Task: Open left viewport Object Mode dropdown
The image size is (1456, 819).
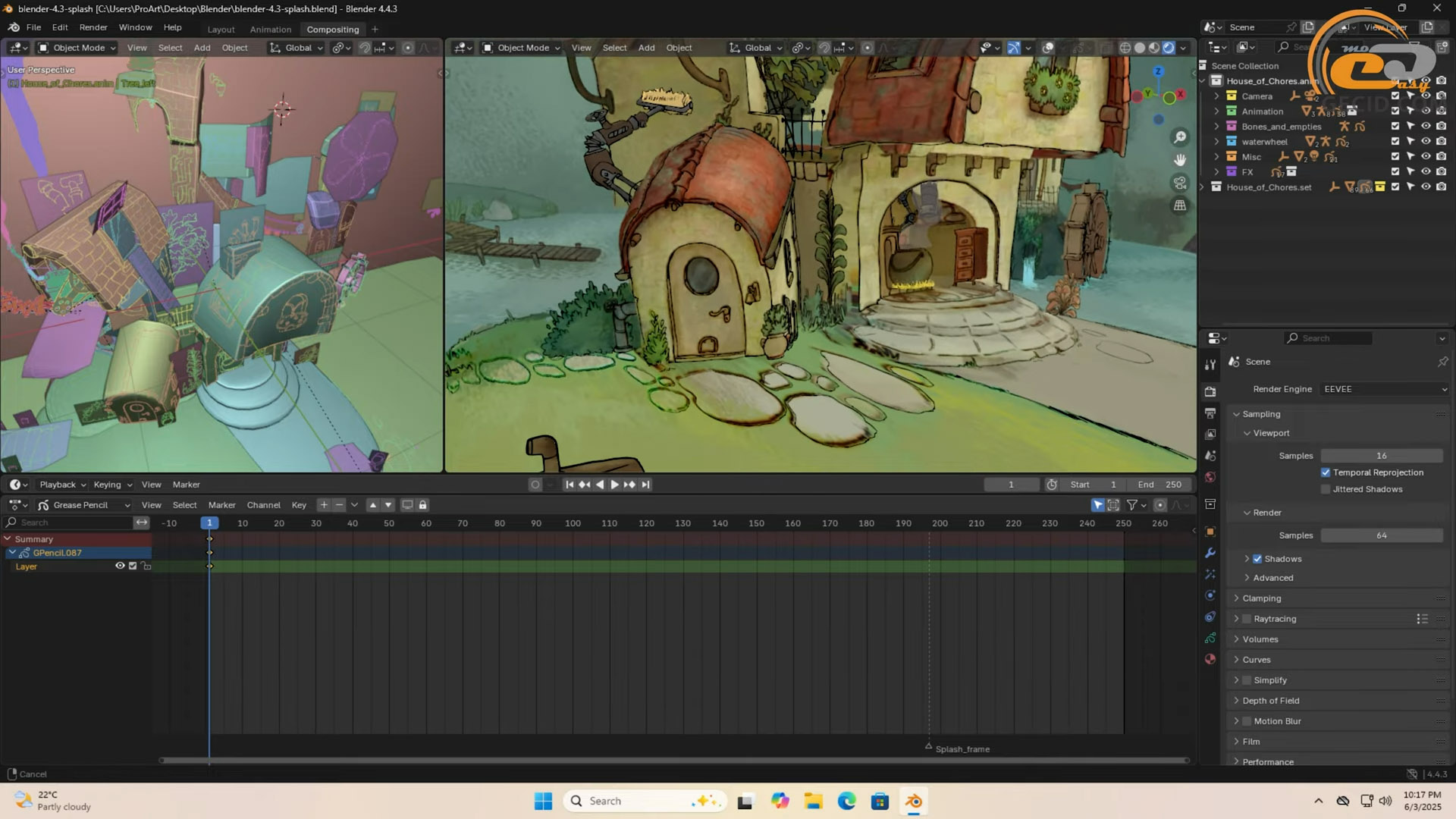Action: coord(77,48)
